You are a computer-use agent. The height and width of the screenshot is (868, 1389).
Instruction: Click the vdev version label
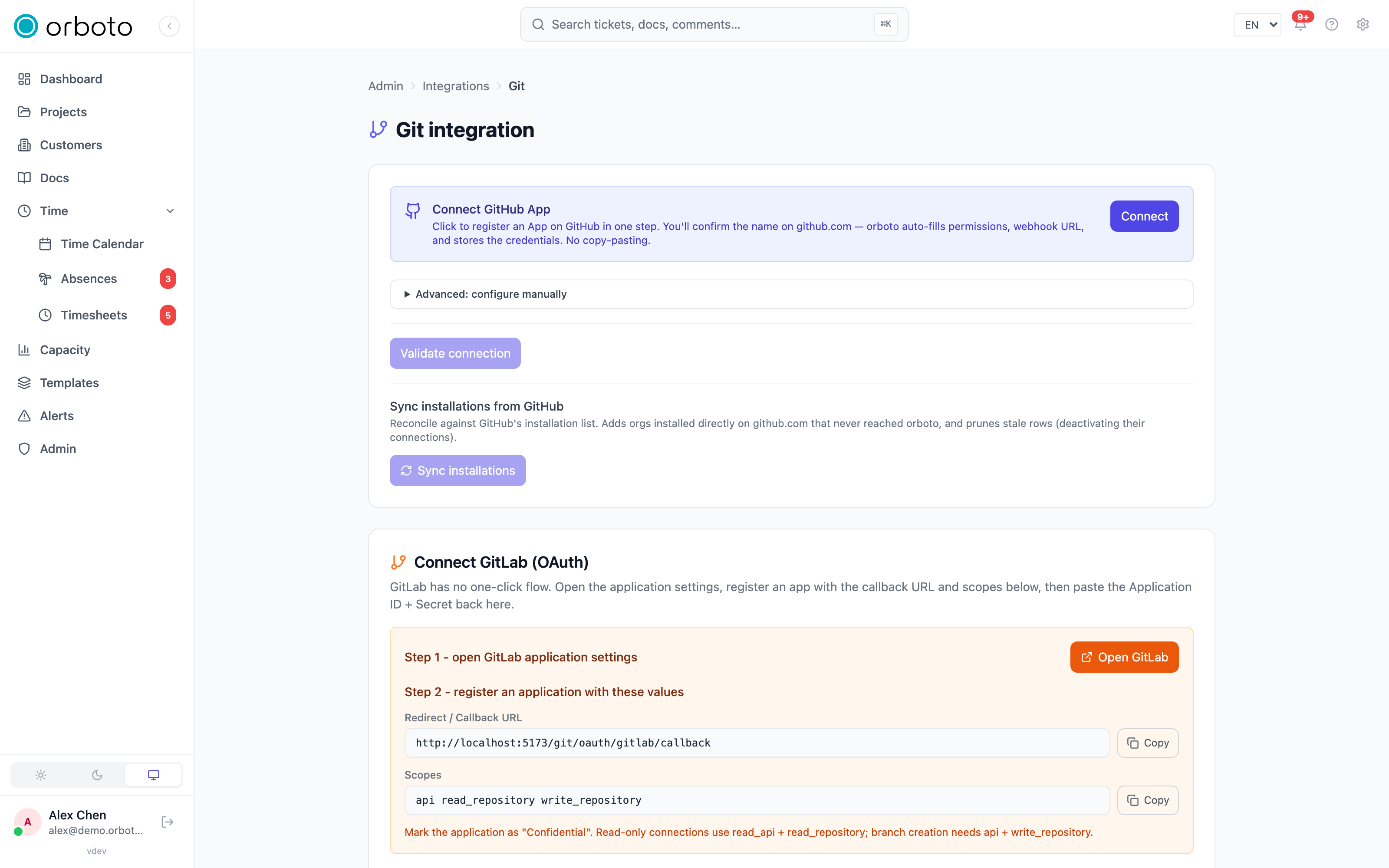[96, 851]
